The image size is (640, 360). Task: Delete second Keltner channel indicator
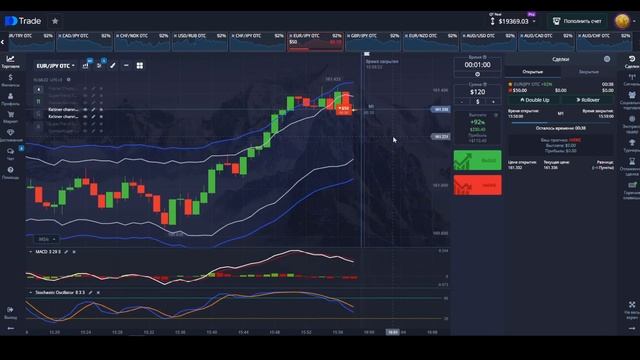[101, 117]
